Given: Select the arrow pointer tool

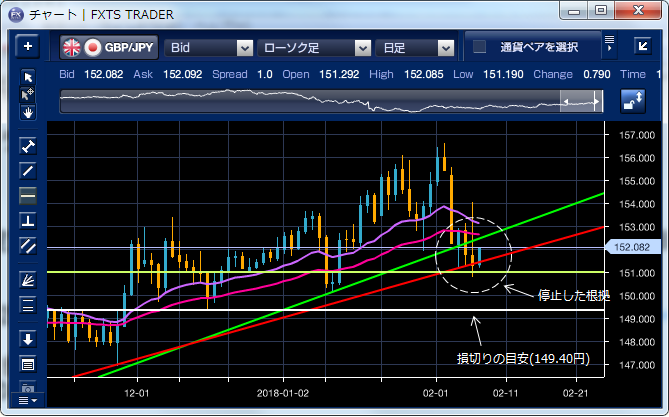Looking at the screenshot, I should point(28,77).
